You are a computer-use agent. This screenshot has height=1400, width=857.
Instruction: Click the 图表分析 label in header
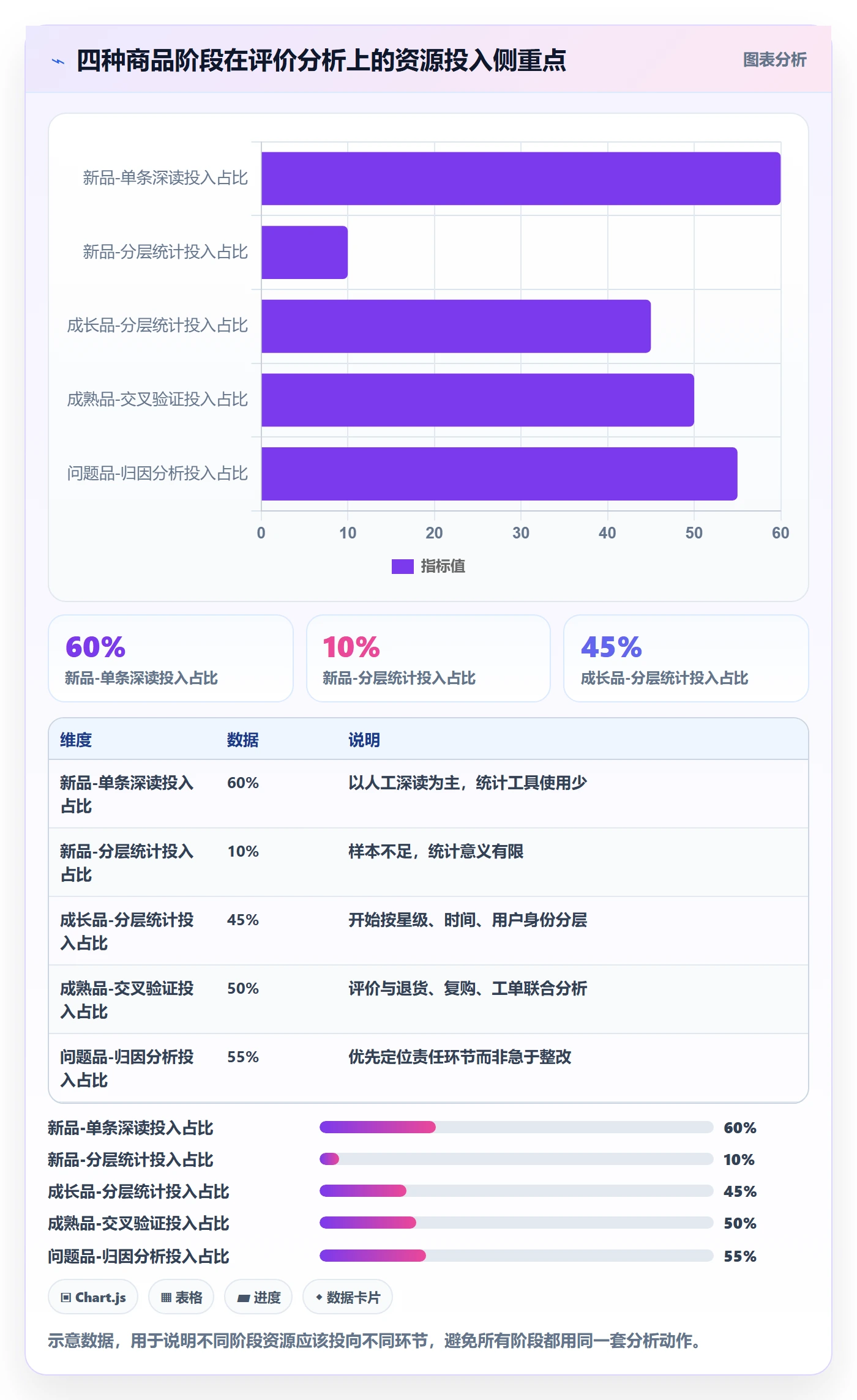774,60
